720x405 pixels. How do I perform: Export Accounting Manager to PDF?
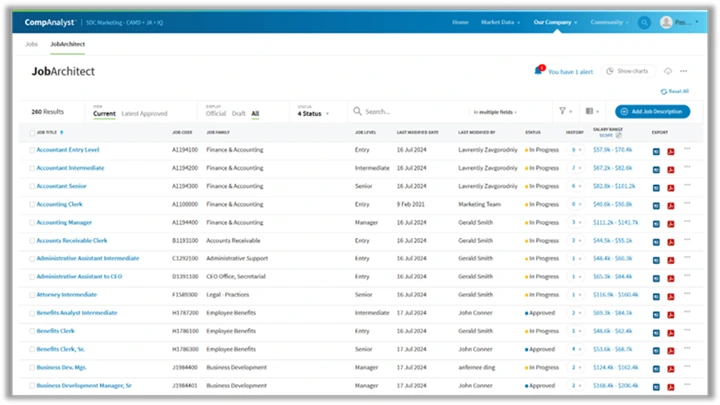[x=671, y=224]
